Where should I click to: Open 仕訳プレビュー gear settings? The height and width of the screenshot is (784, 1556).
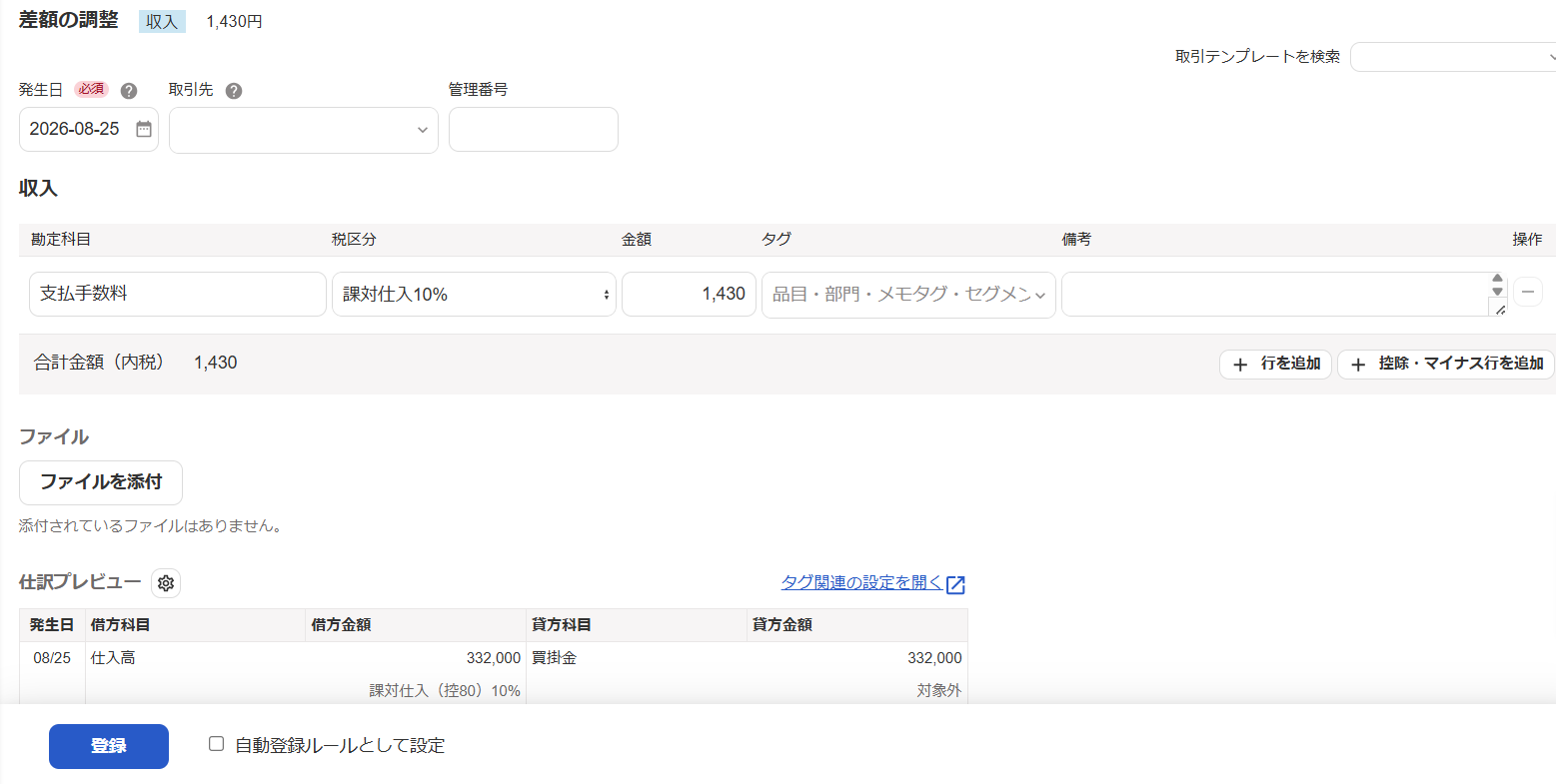[x=166, y=583]
